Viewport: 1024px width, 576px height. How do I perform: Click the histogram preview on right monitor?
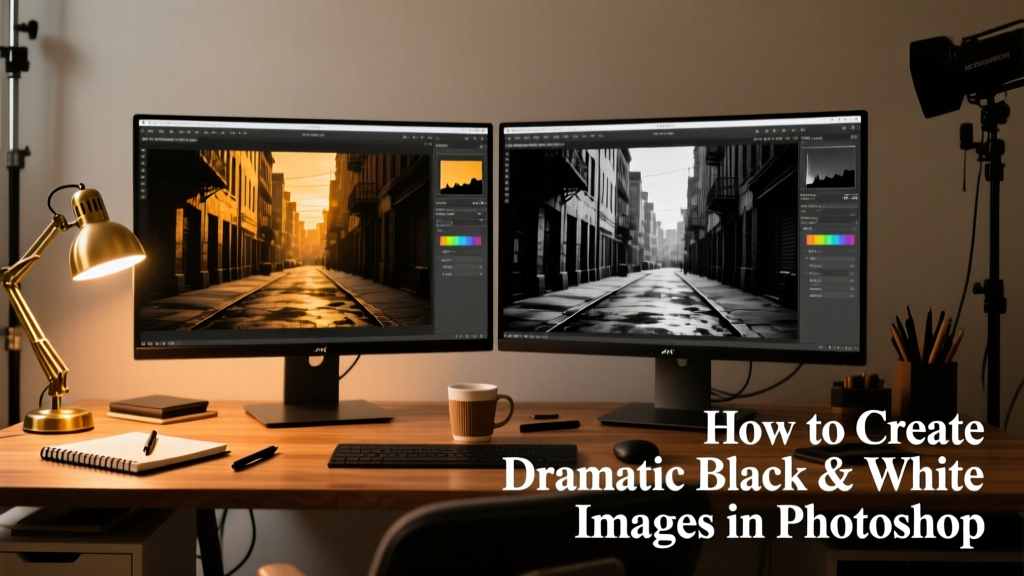pos(829,168)
